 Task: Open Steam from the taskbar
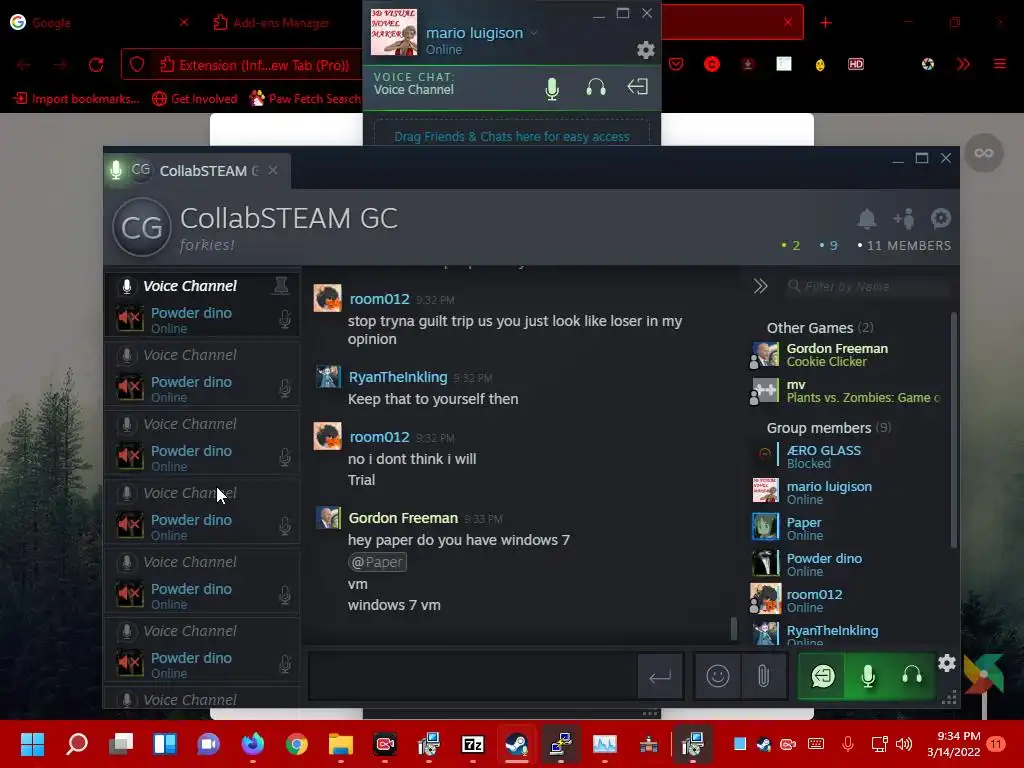pyautogui.click(x=517, y=744)
